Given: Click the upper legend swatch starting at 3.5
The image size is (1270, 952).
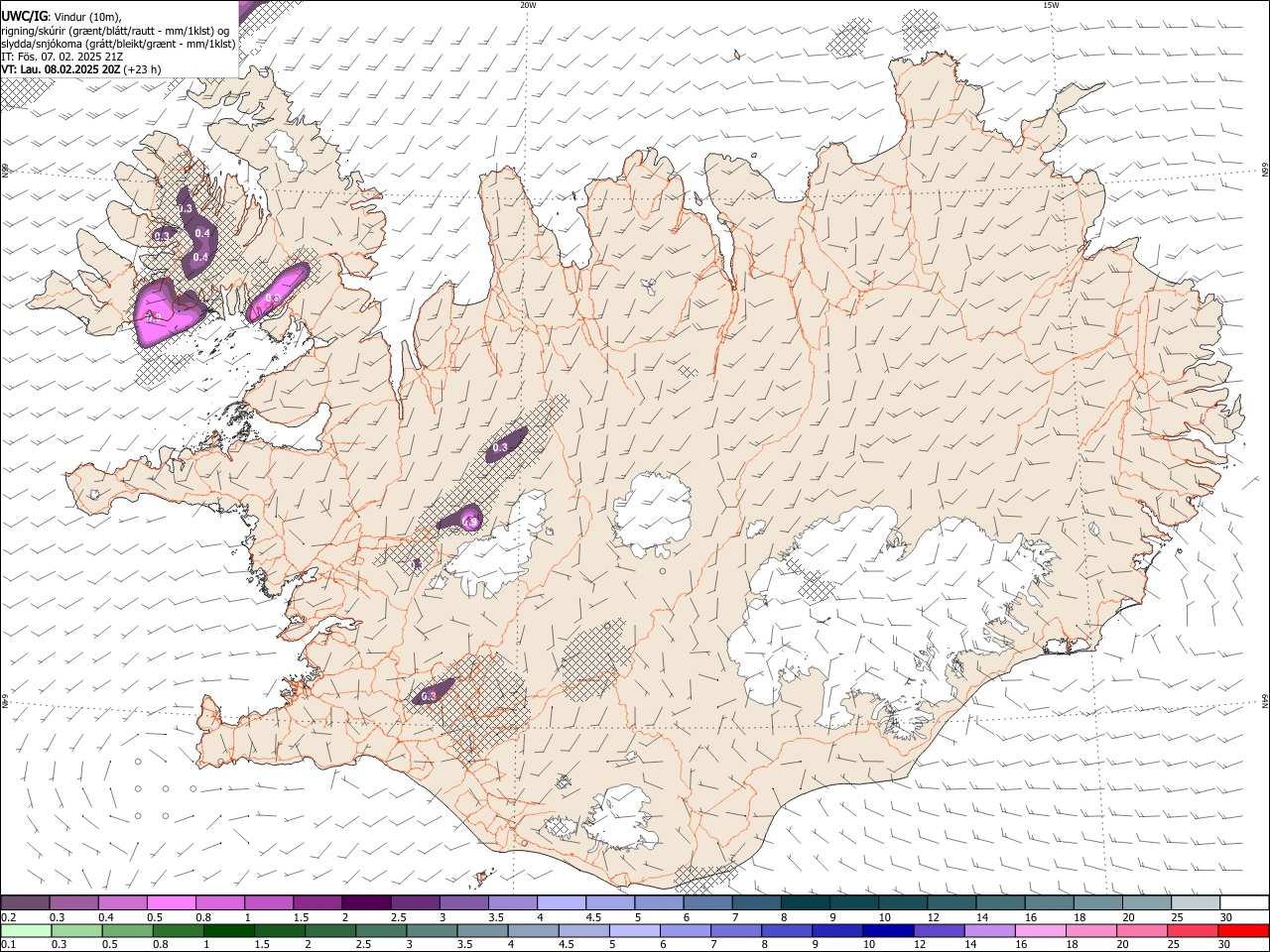Looking at the screenshot, I should (512, 902).
